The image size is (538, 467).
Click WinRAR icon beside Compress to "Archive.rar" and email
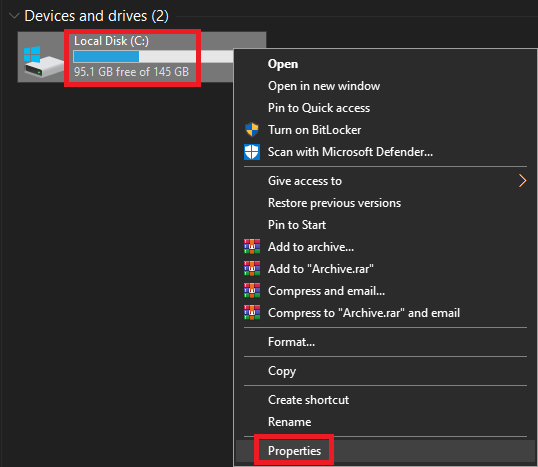pyautogui.click(x=252, y=313)
